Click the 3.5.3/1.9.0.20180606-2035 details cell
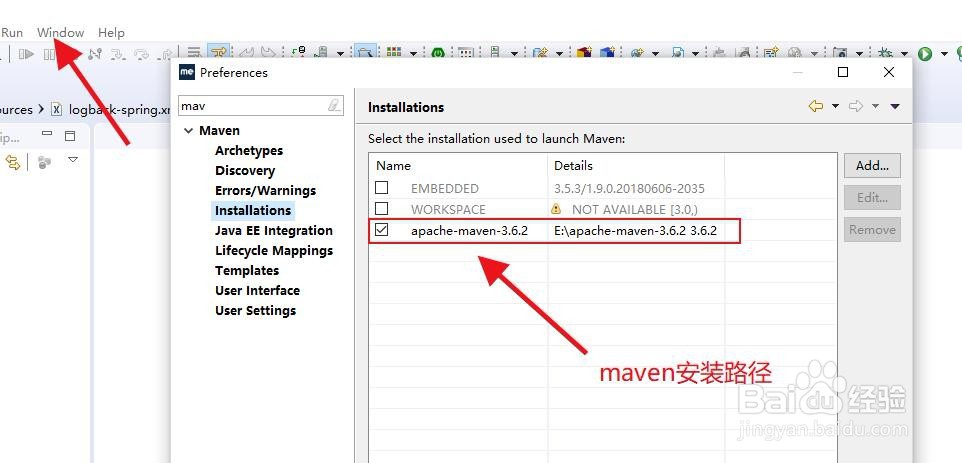This screenshot has width=962, height=463. (629, 188)
